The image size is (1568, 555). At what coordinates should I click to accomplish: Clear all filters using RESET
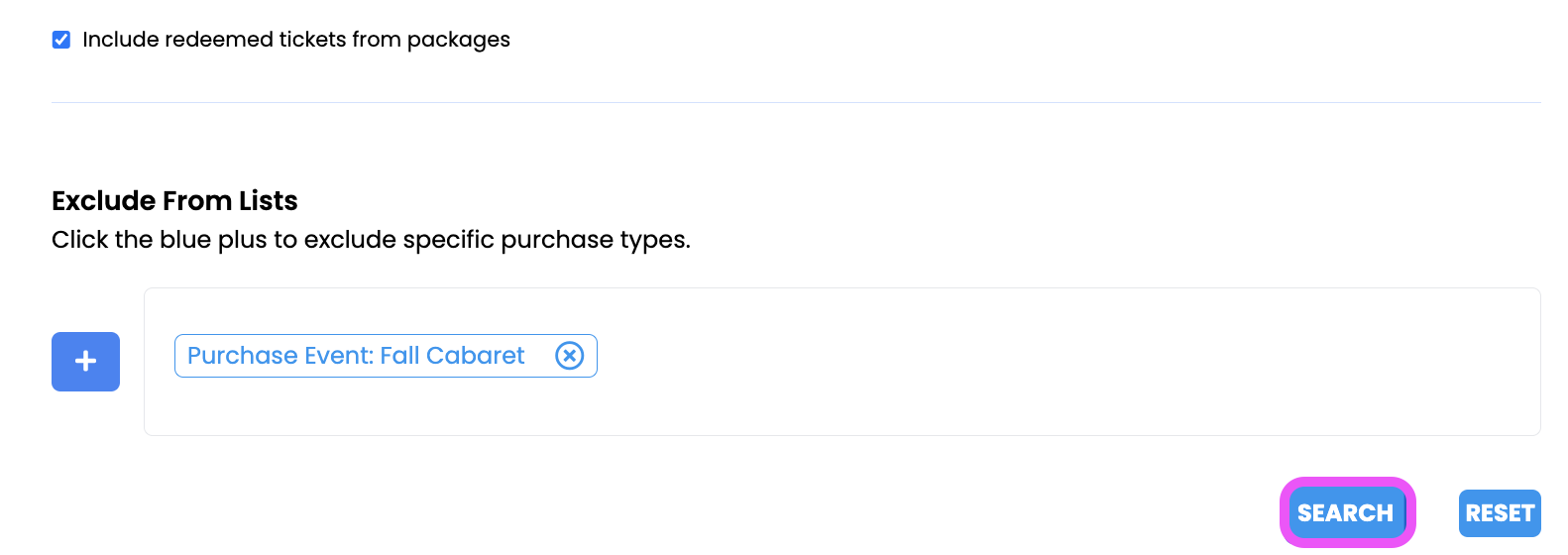[1499, 513]
